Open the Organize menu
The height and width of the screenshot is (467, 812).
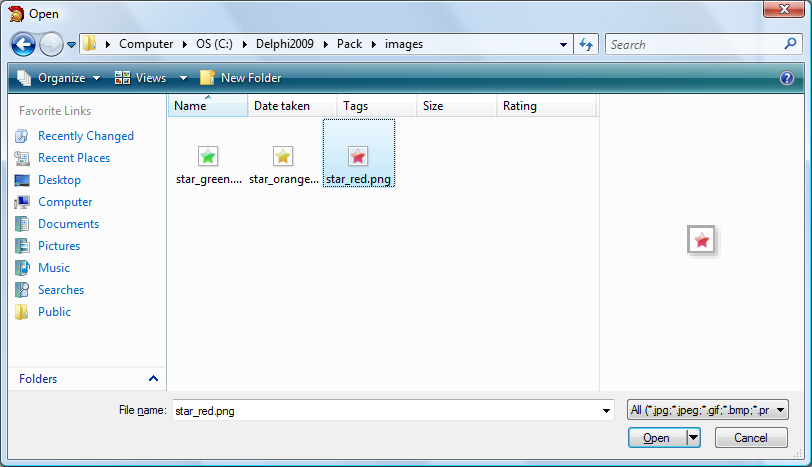coord(59,78)
